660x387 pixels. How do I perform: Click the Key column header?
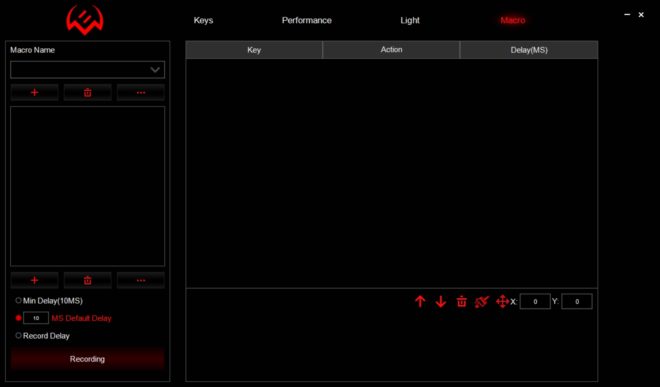pos(254,50)
